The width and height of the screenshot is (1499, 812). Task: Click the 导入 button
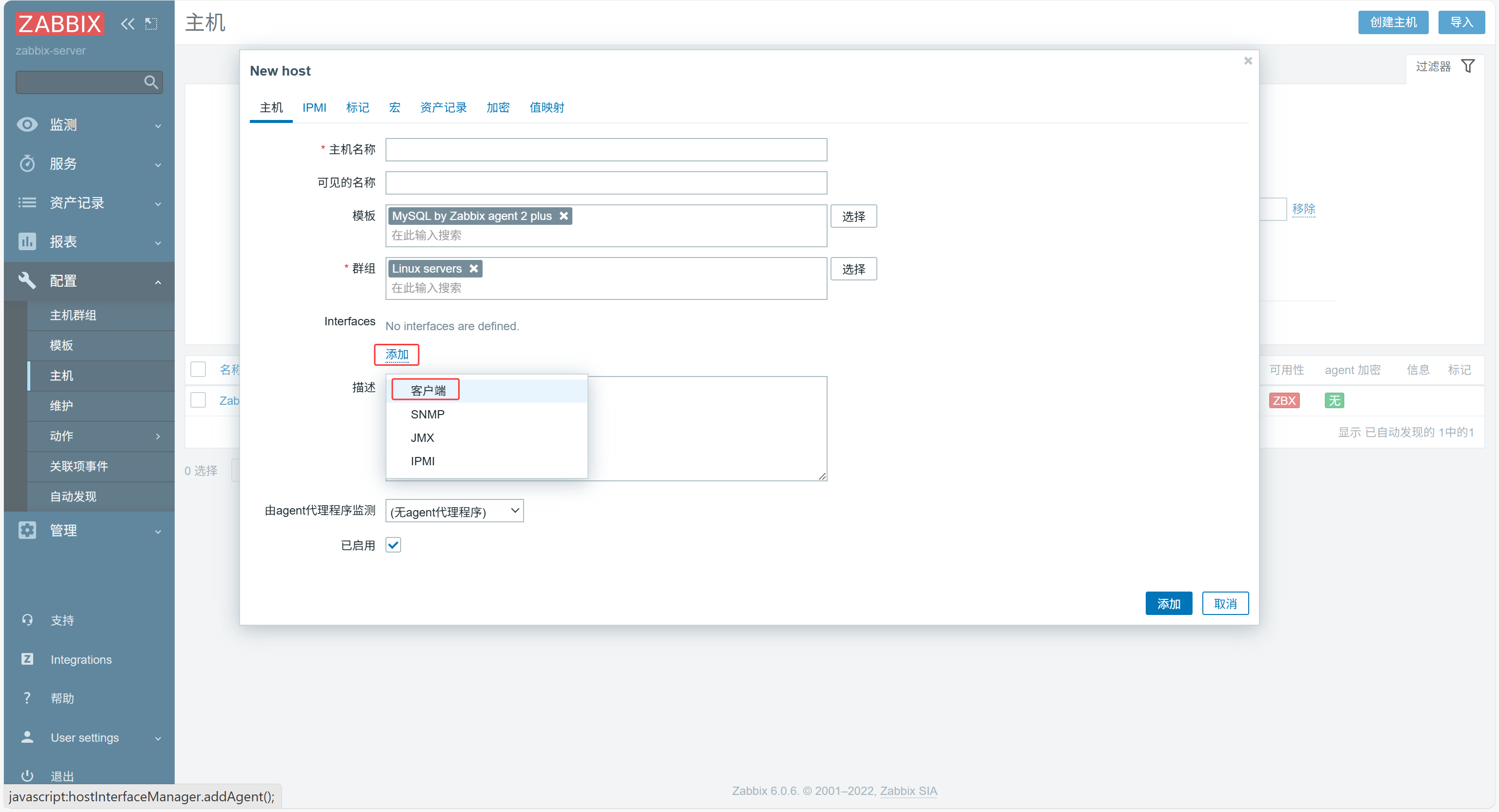coord(1461,22)
